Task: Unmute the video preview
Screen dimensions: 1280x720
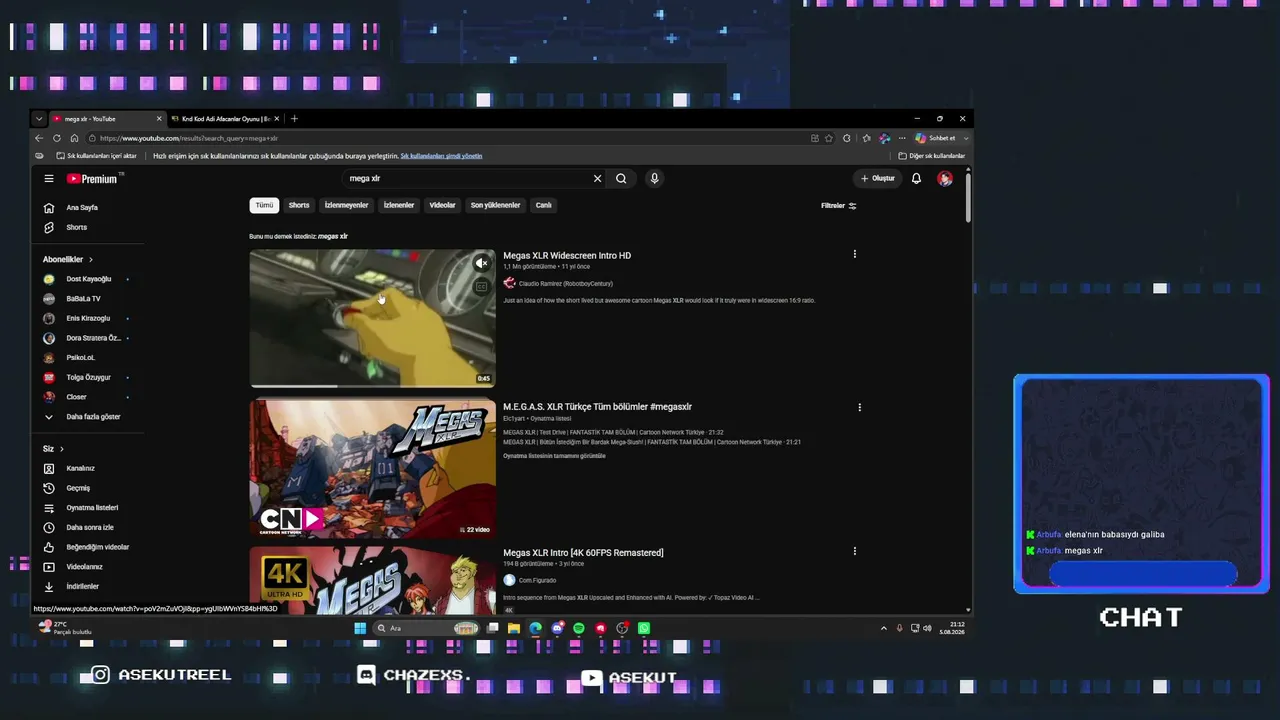Action: click(481, 263)
